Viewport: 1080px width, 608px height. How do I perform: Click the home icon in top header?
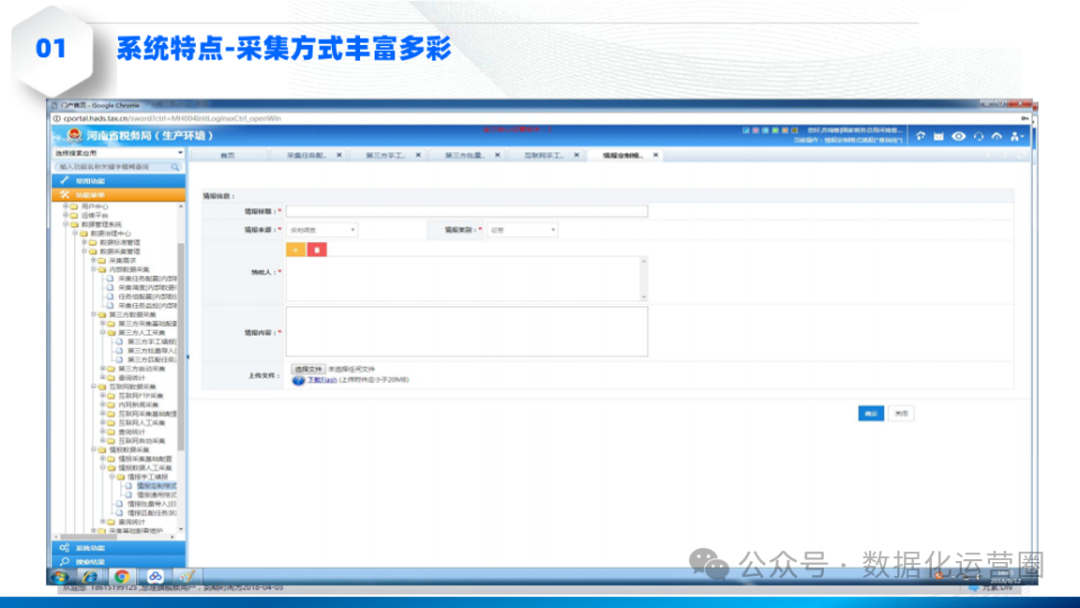click(920, 136)
